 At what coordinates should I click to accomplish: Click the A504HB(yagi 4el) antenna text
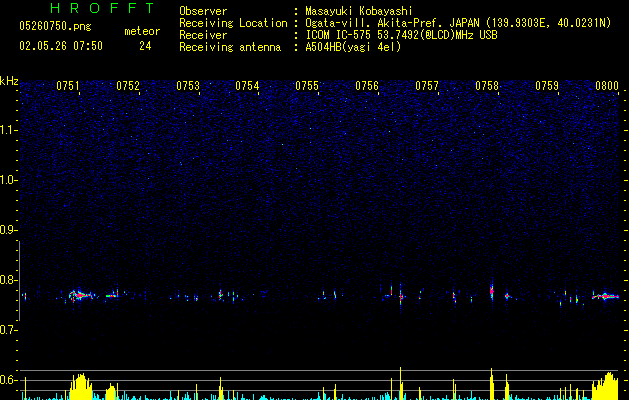pyautogui.click(x=353, y=47)
